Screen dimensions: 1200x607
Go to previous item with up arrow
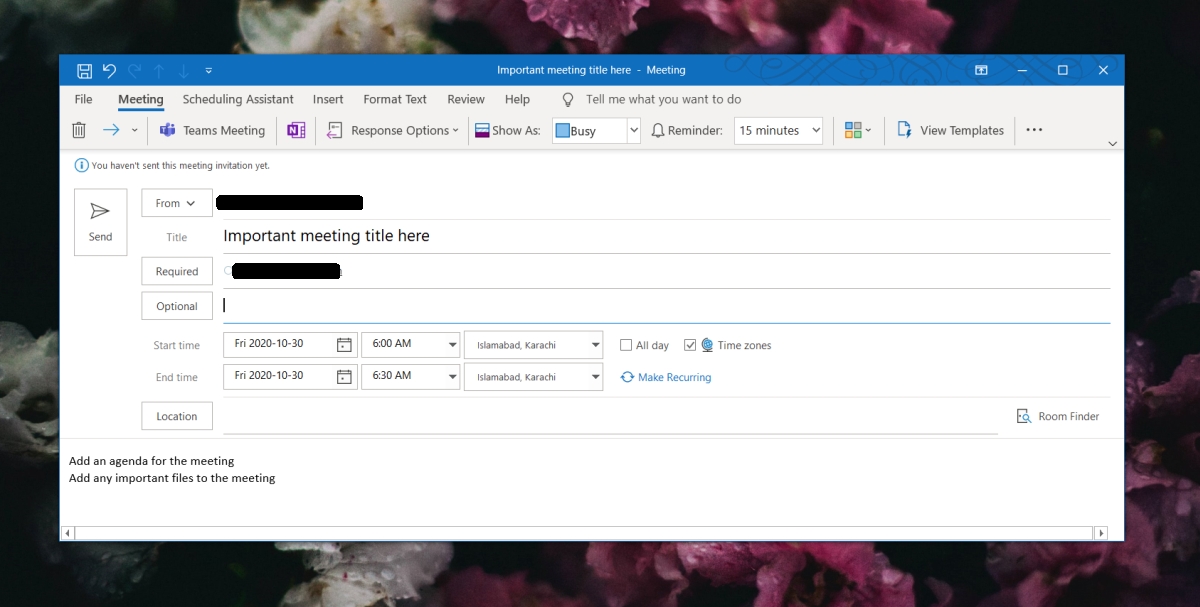click(159, 70)
